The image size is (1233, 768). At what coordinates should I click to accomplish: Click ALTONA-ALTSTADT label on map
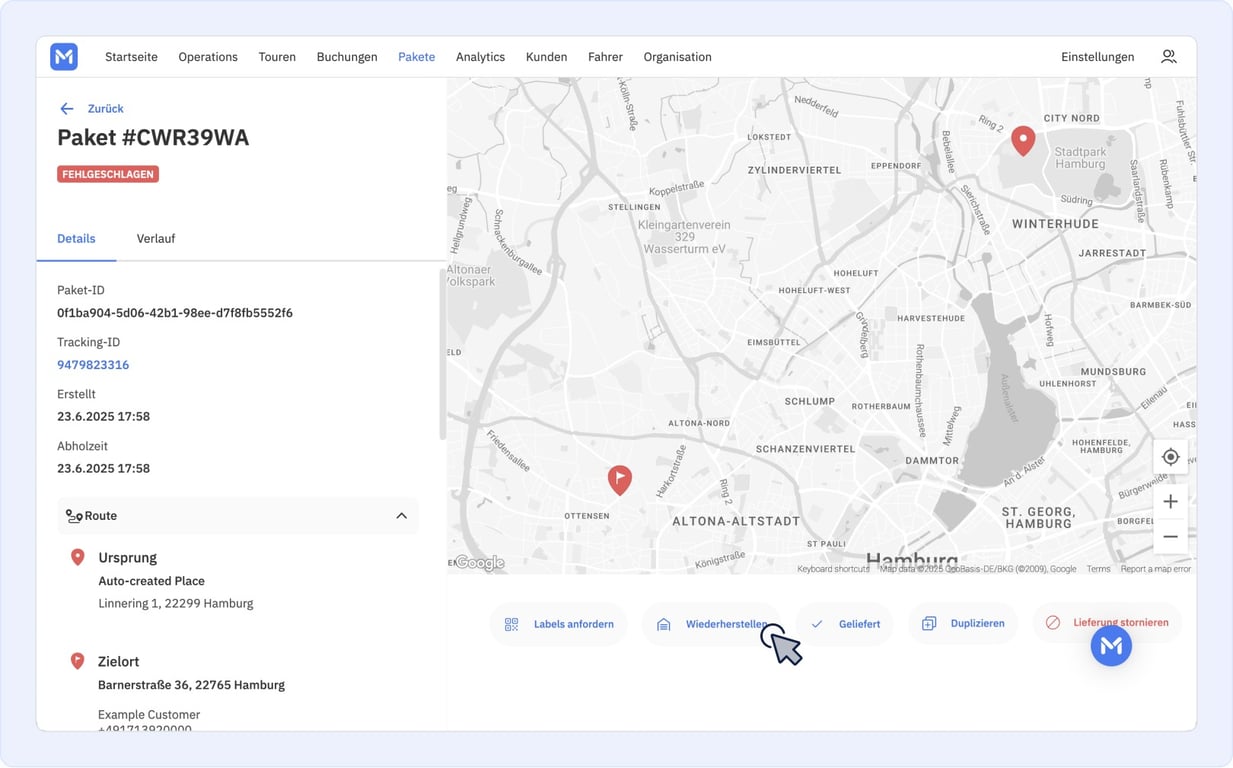click(736, 521)
